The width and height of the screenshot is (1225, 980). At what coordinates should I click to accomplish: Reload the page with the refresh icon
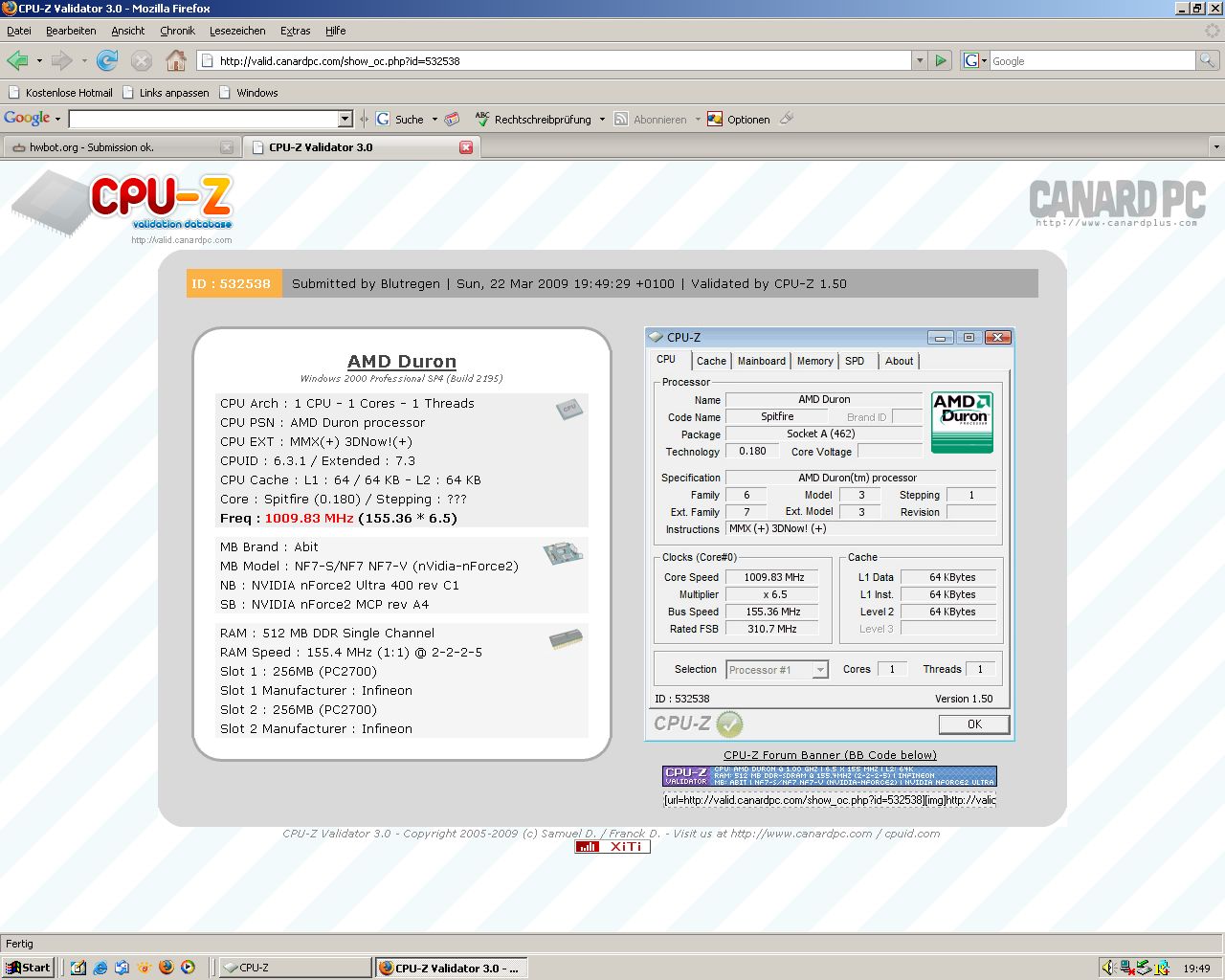click(107, 60)
